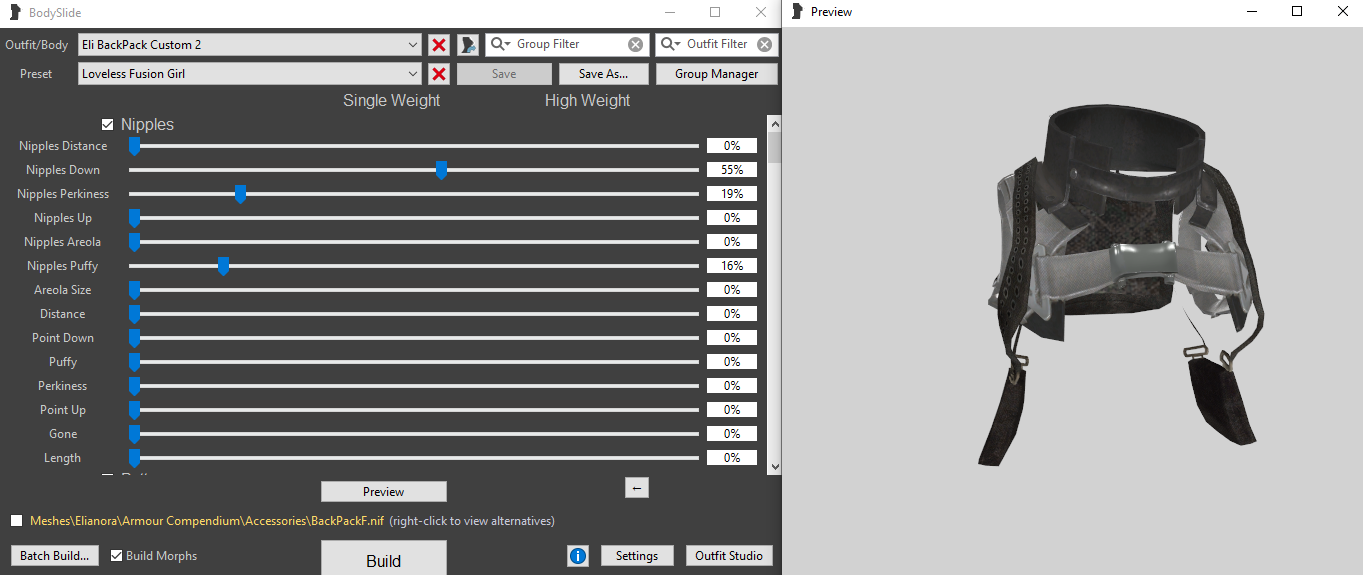Click the High Weight column header

pos(588,100)
